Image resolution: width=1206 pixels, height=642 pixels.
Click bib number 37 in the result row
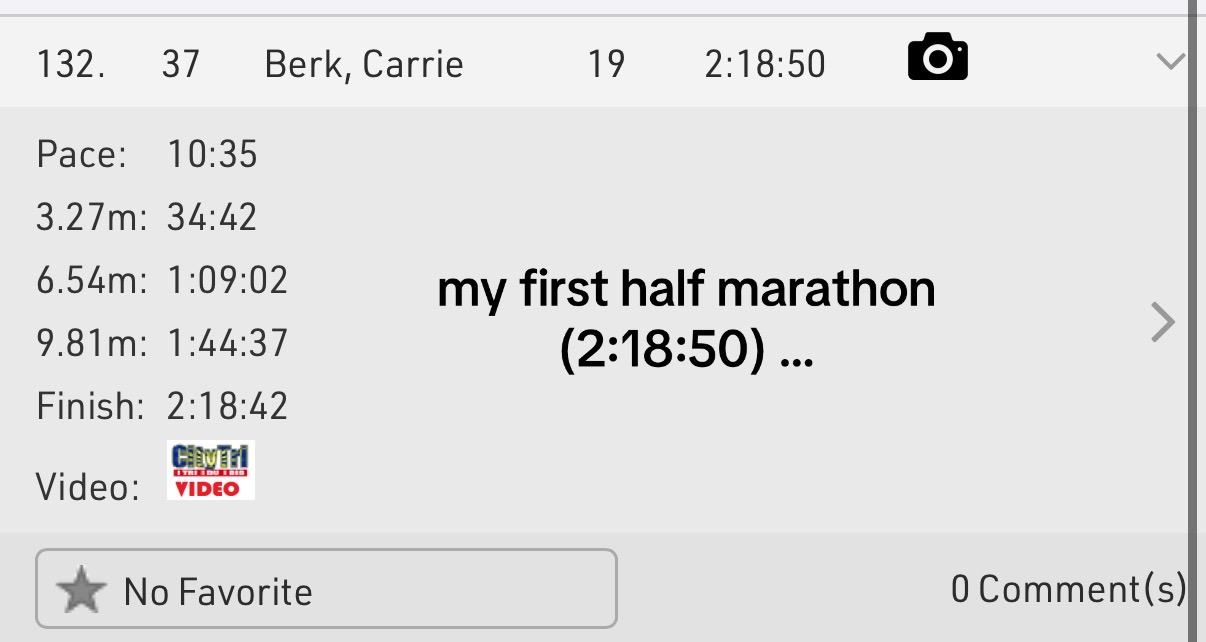[180, 65]
